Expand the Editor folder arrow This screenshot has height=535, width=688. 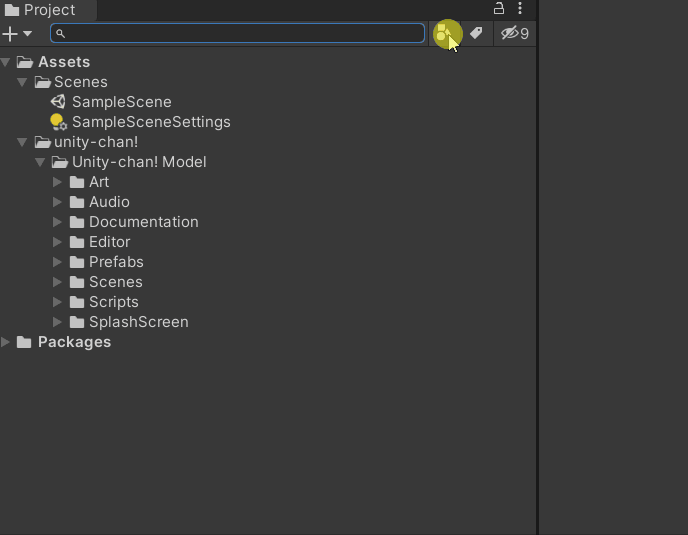[57, 242]
